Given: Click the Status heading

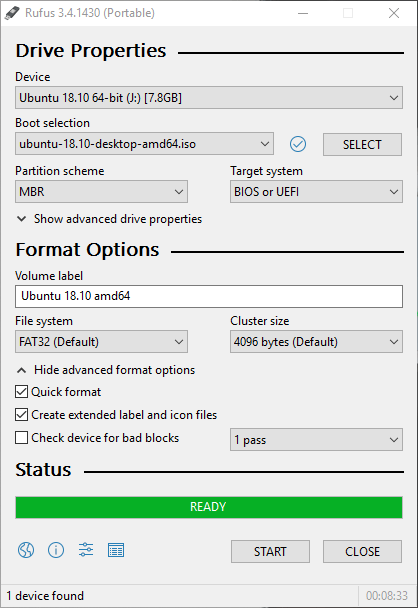Looking at the screenshot, I should tap(43, 470).
